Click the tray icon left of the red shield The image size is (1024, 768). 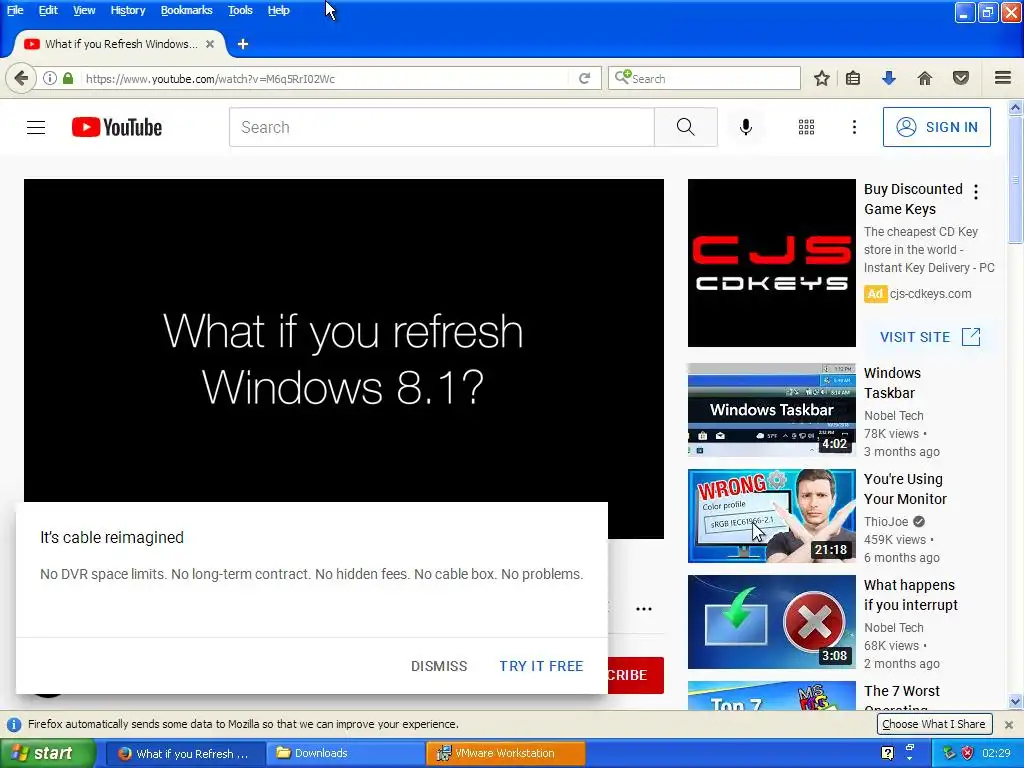click(949, 753)
